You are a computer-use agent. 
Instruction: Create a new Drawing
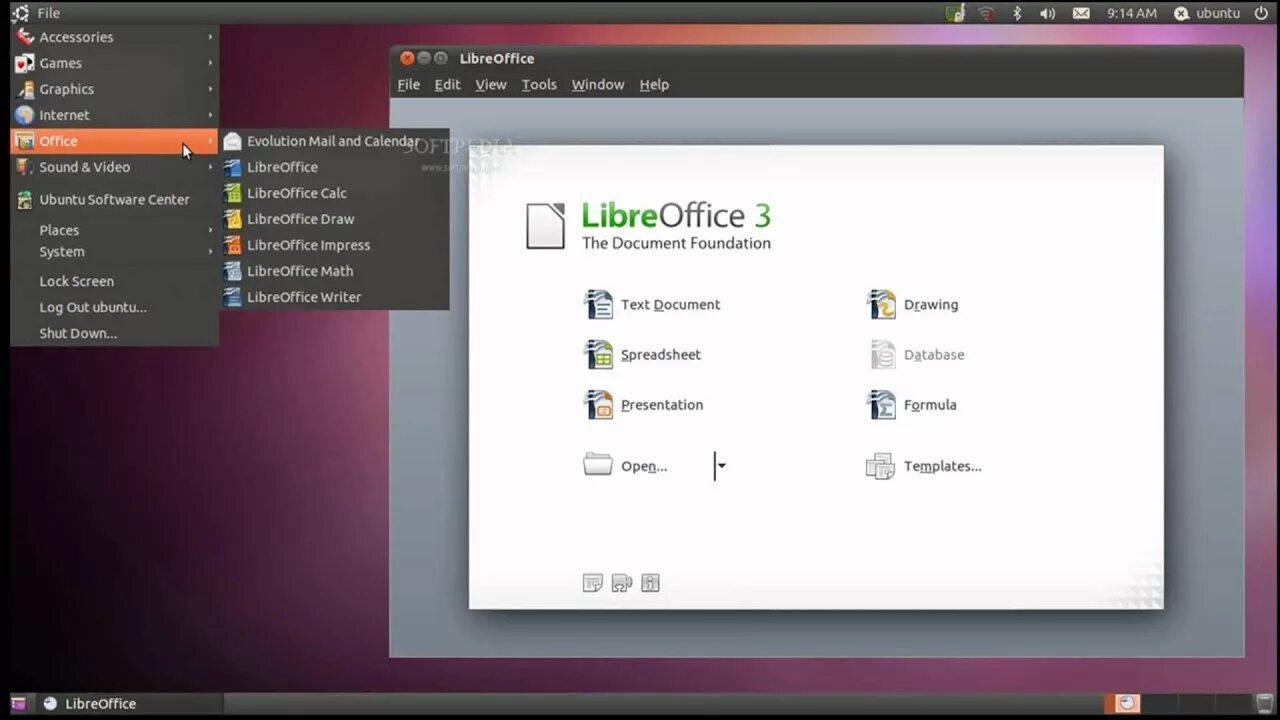point(912,305)
